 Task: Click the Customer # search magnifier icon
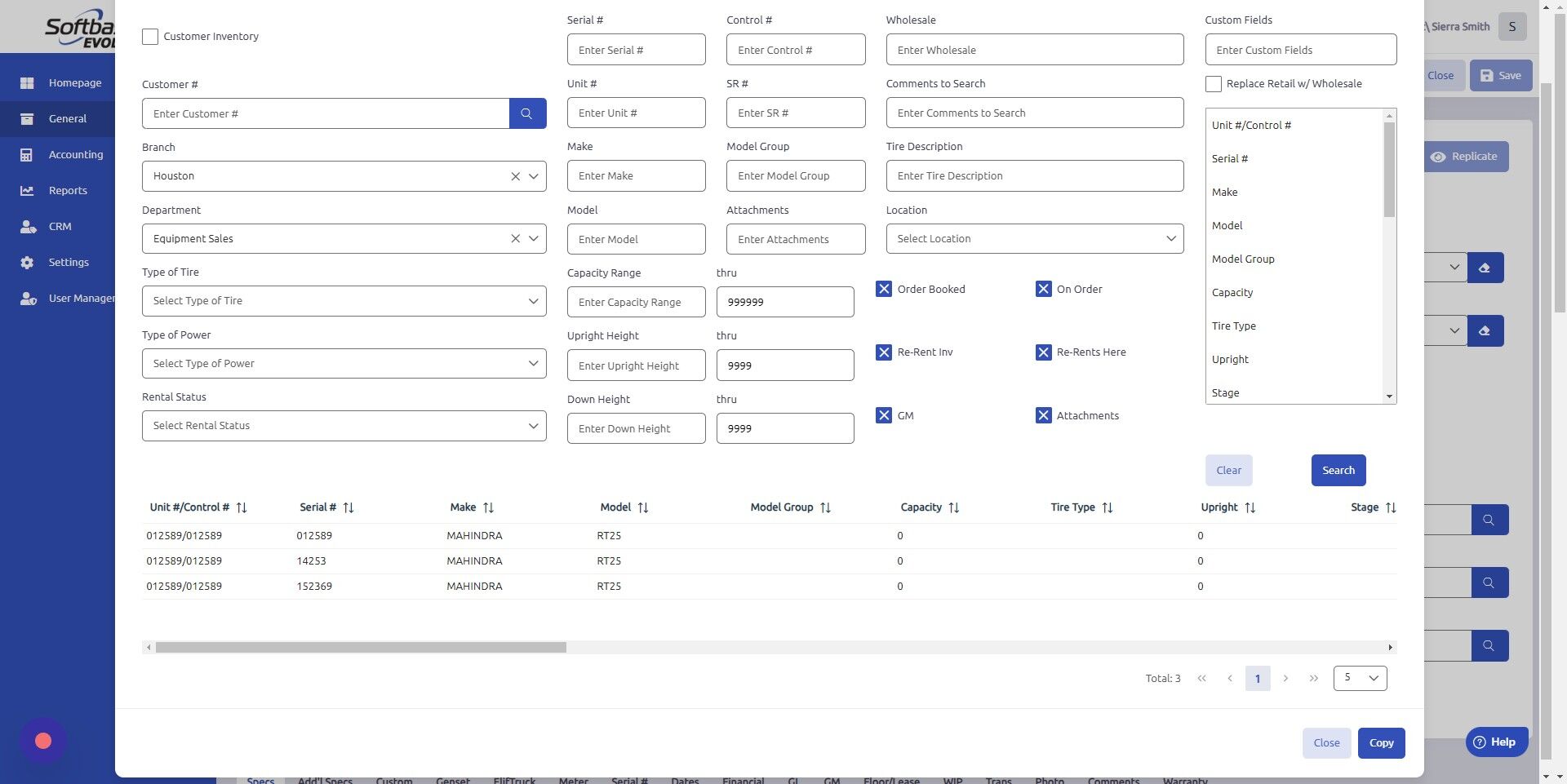pos(527,113)
